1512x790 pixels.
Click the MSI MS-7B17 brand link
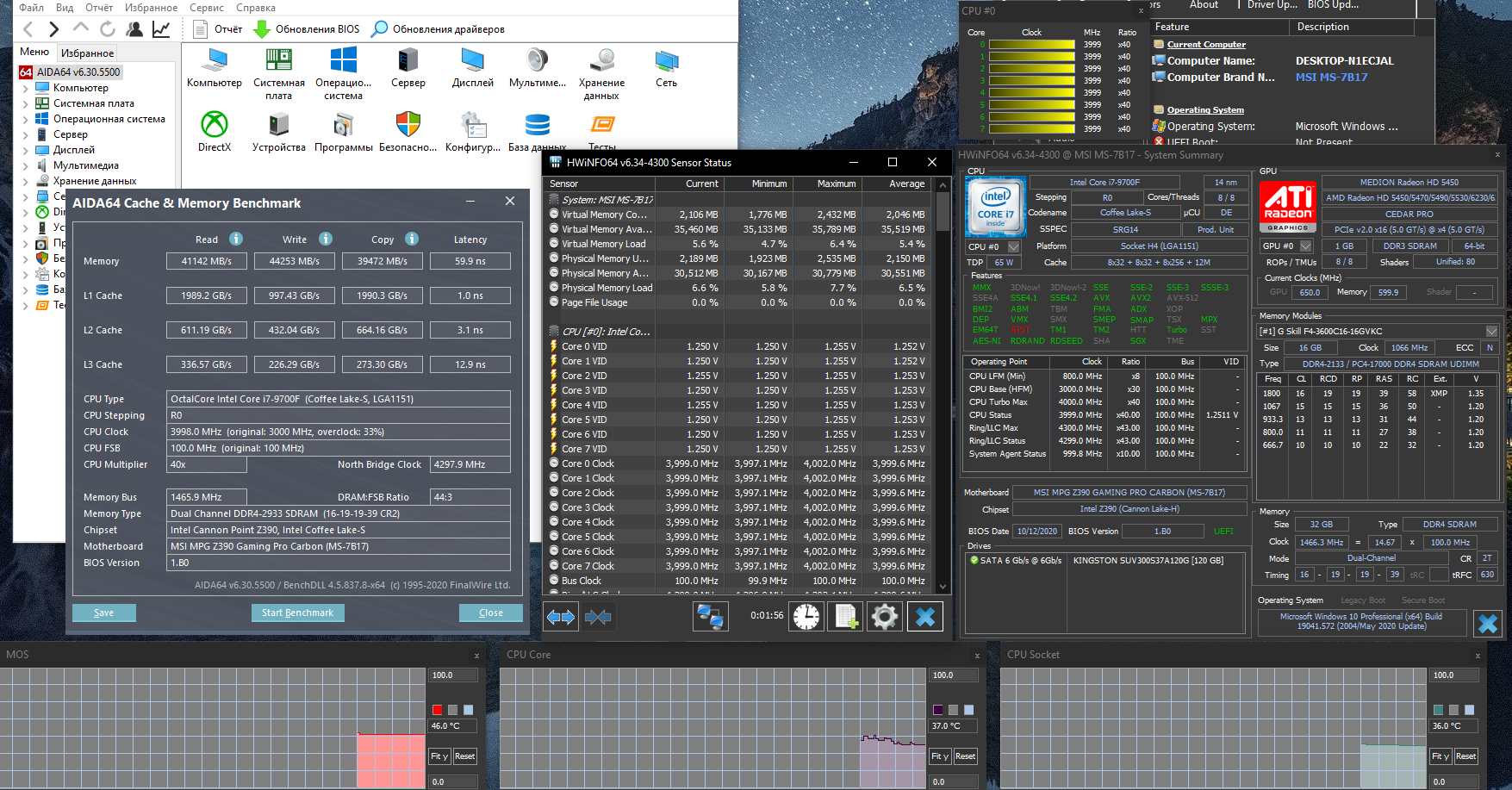pos(1331,78)
